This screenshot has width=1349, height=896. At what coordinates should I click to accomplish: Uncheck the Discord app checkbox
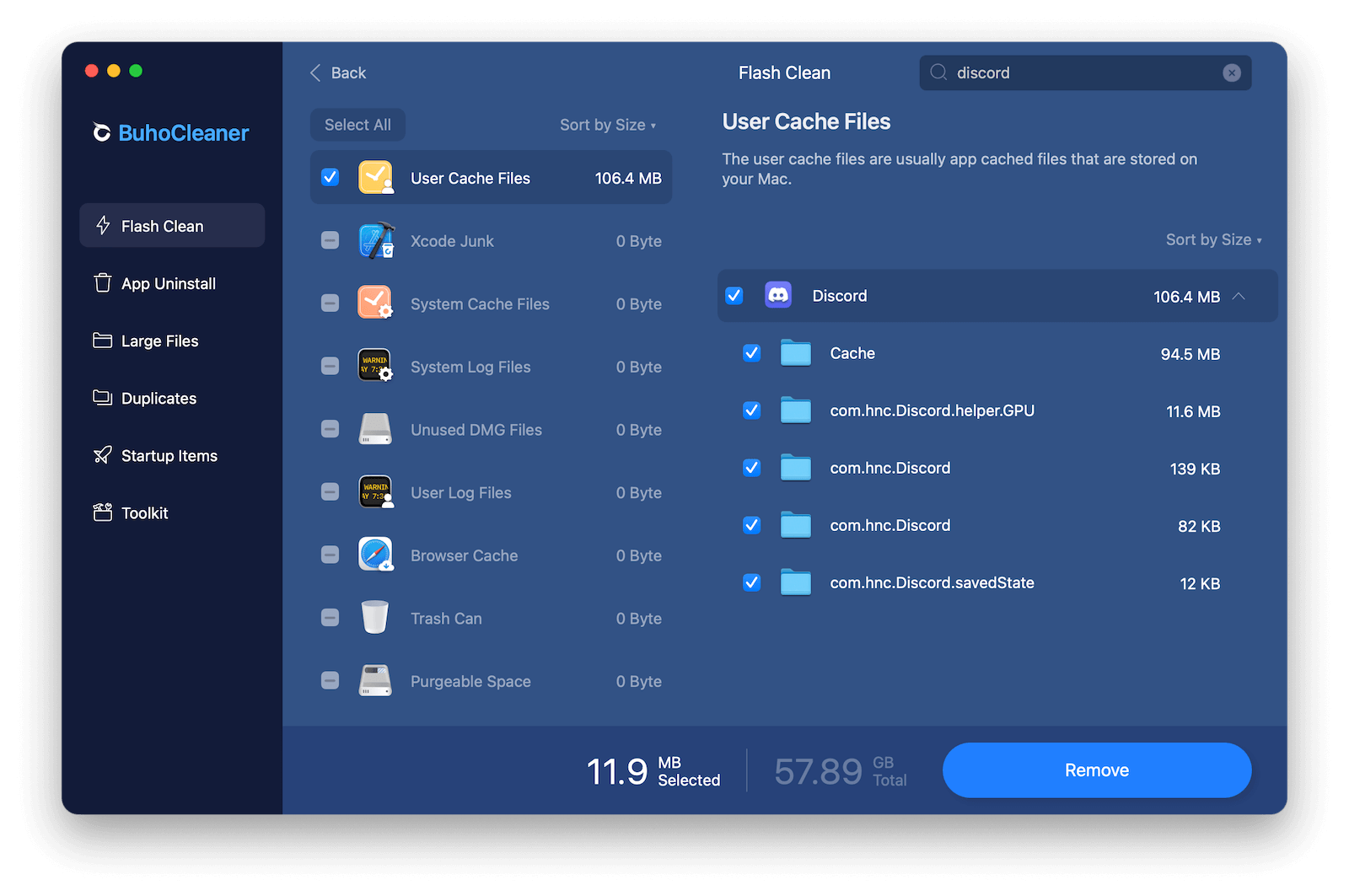coord(734,295)
